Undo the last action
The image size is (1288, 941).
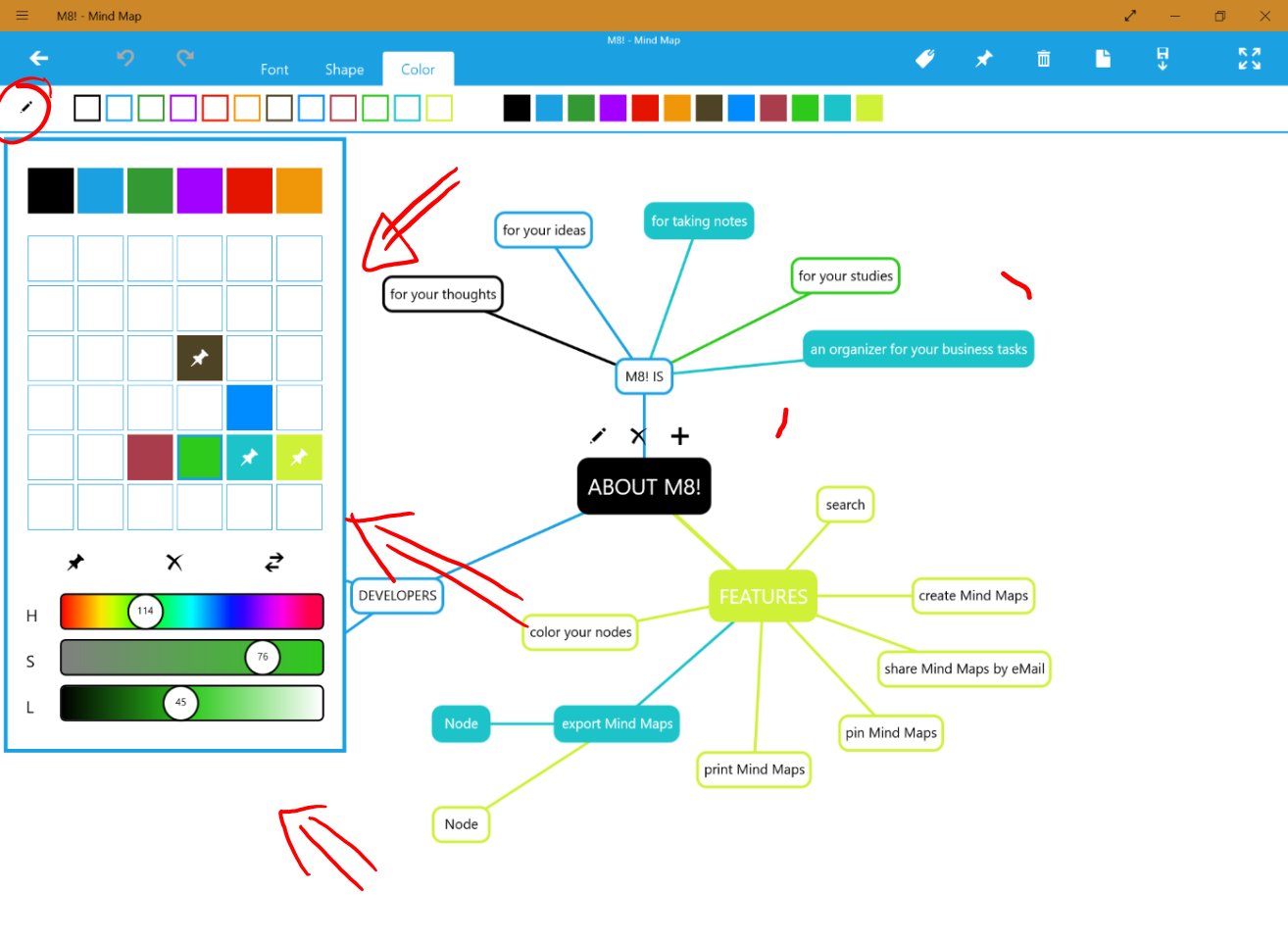(125, 59)
